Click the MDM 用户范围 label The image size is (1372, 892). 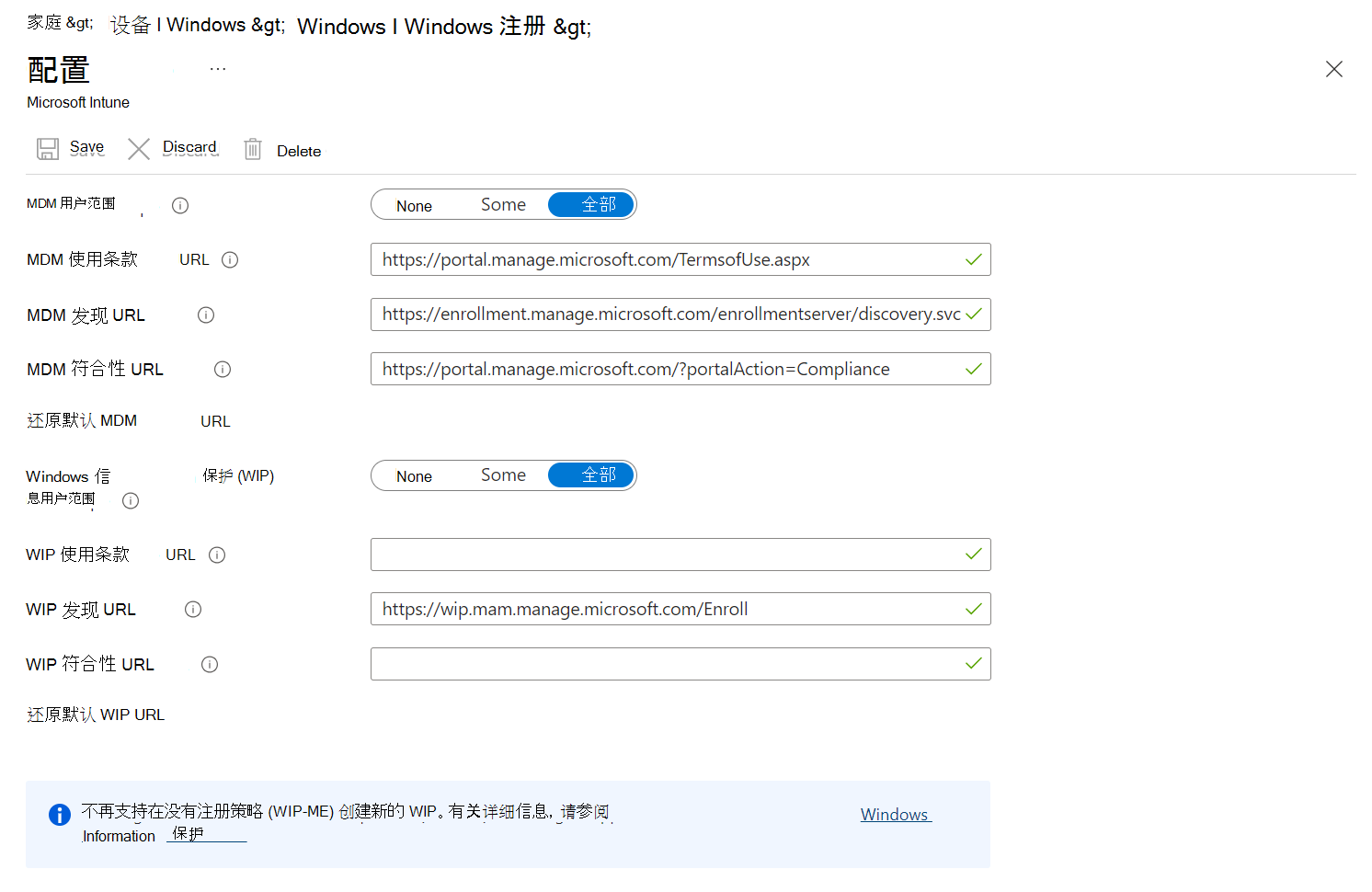pyautogui.click(x=71, y=203)
